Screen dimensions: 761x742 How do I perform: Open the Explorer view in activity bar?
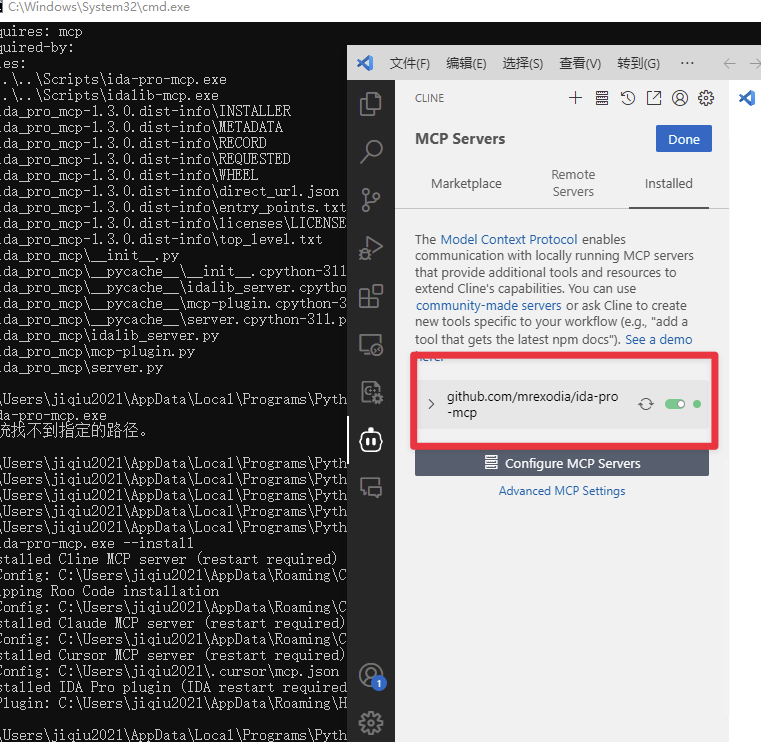click(x=371, y=104)
